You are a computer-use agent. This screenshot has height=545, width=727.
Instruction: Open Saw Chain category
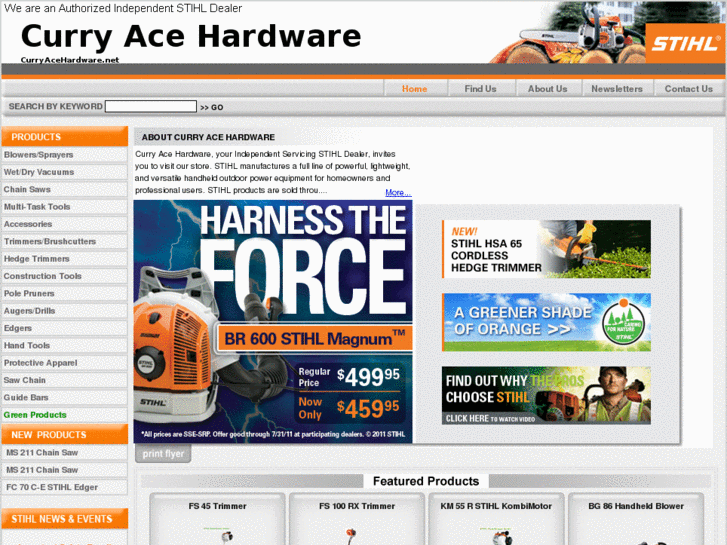(x=64, y=380)
